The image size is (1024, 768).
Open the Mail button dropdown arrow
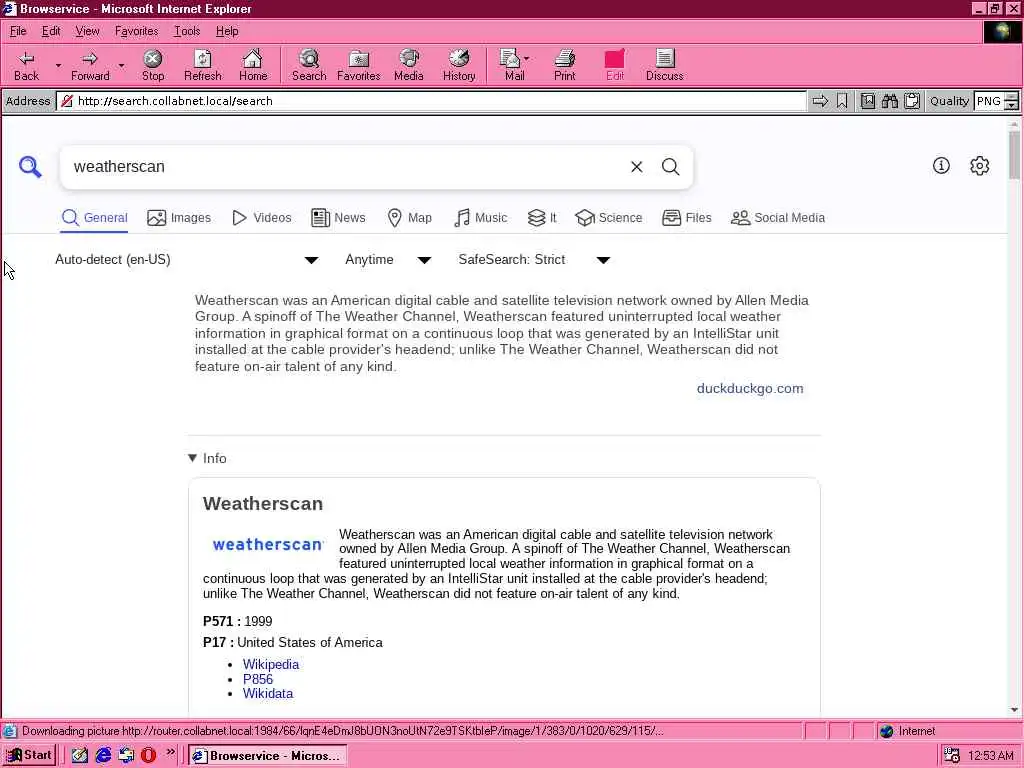pyautogui.click(x=526, y=59)
